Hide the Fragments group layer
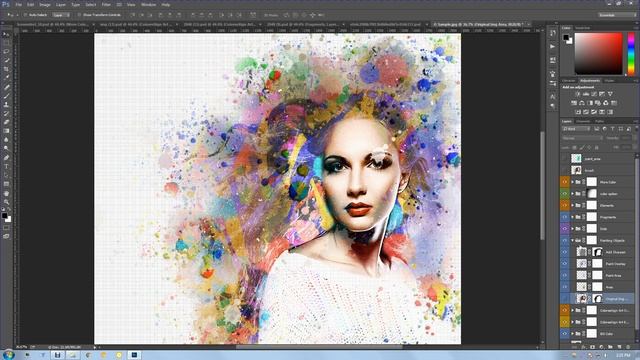Image resolution: width=640 pixels, height=360 pixels. 564,217
